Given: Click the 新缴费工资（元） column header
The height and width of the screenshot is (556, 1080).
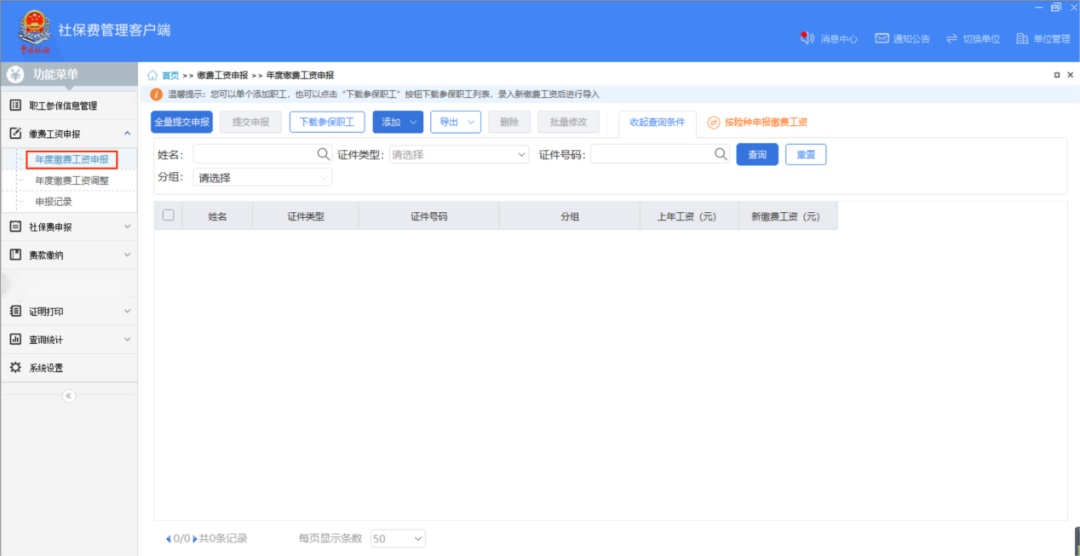Looking at the screenshot, I should coord(788,216).
